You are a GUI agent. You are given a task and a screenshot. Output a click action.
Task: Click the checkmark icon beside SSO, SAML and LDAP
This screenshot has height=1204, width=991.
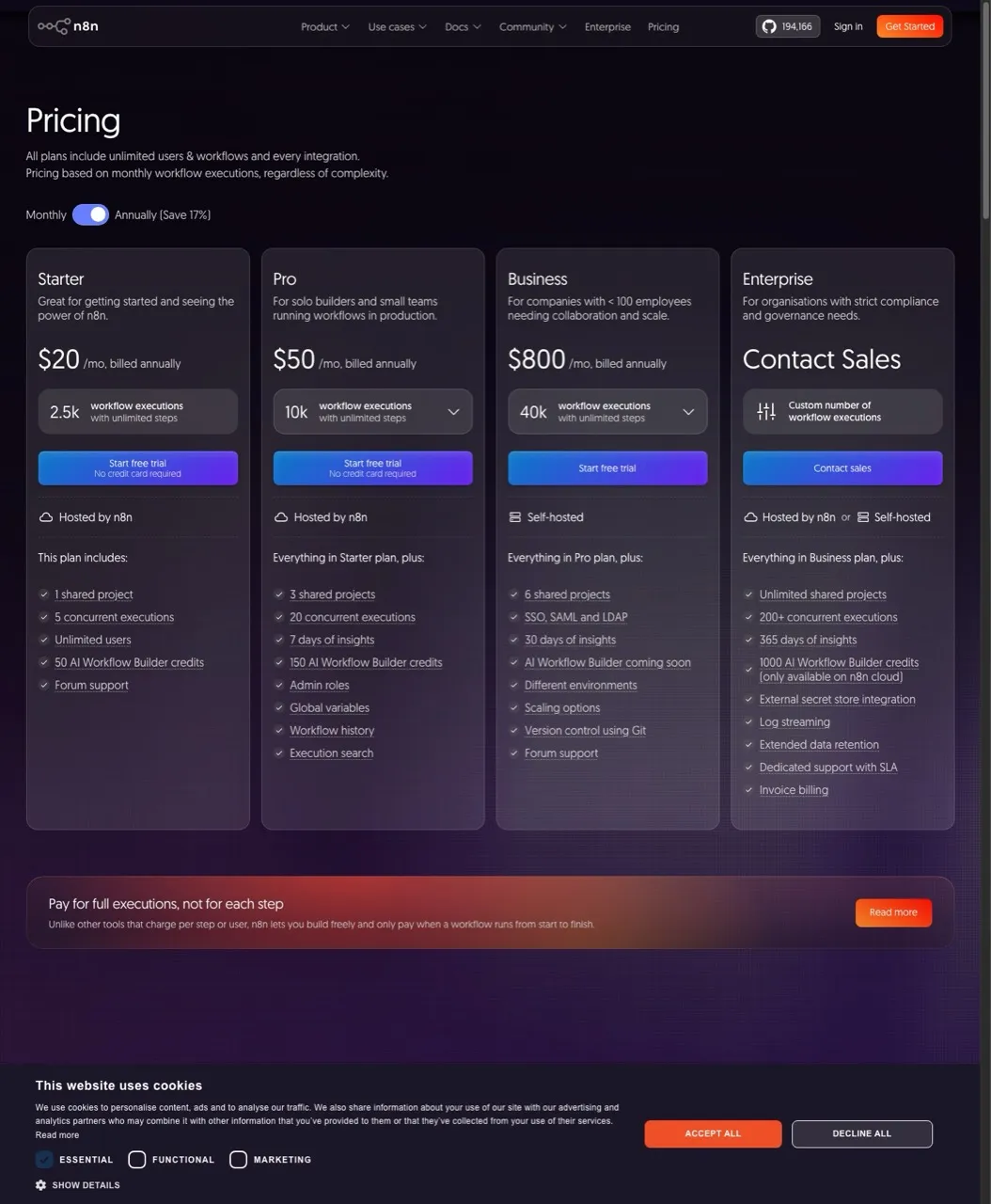[514, 617]
